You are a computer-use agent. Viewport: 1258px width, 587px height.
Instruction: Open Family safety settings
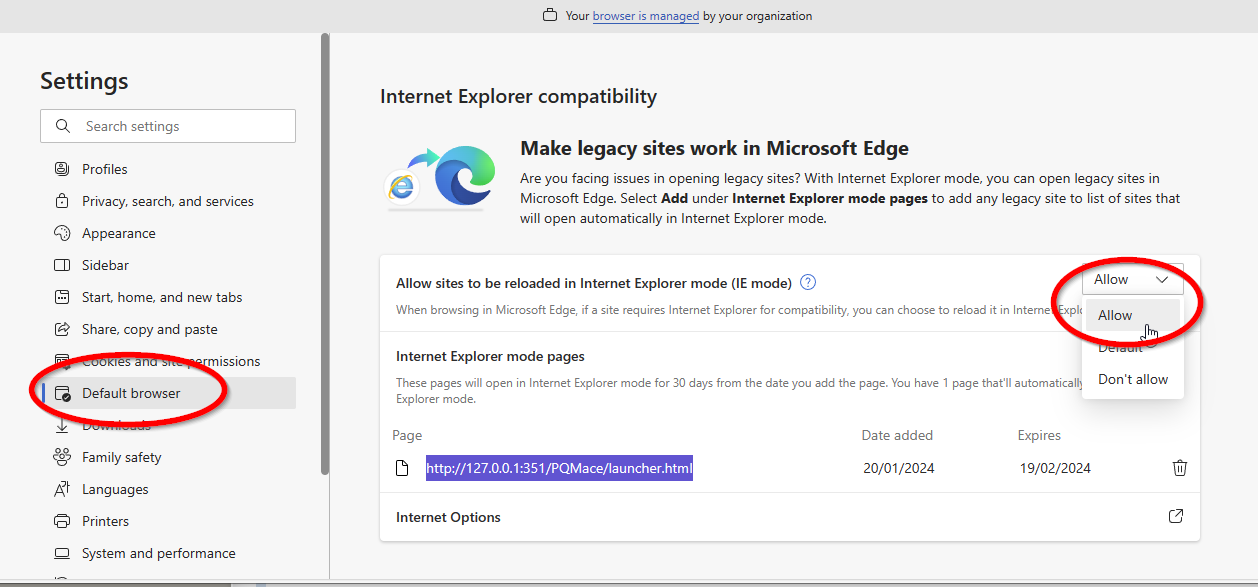[x=169, y=457]
